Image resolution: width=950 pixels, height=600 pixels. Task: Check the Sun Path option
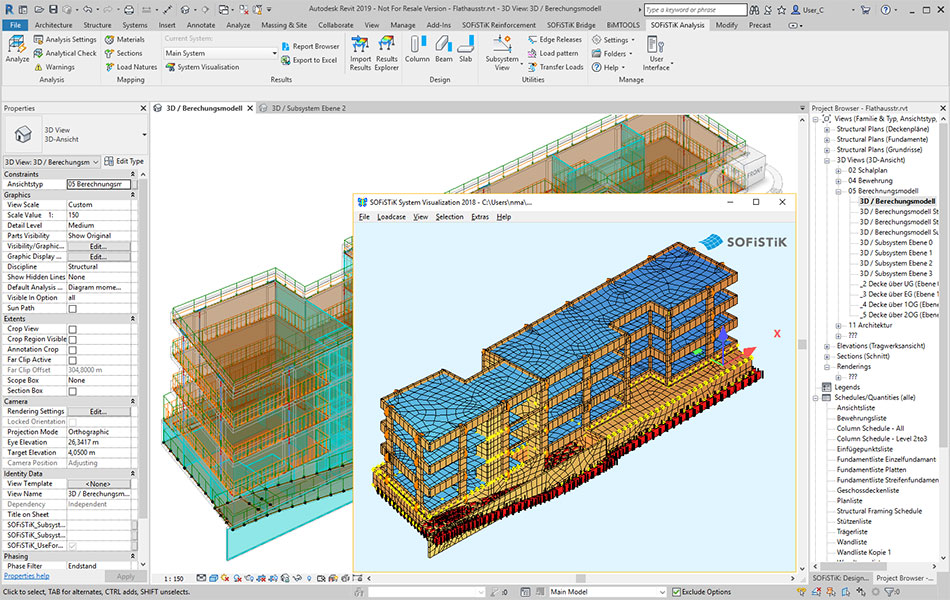click(x=72, y=308)
